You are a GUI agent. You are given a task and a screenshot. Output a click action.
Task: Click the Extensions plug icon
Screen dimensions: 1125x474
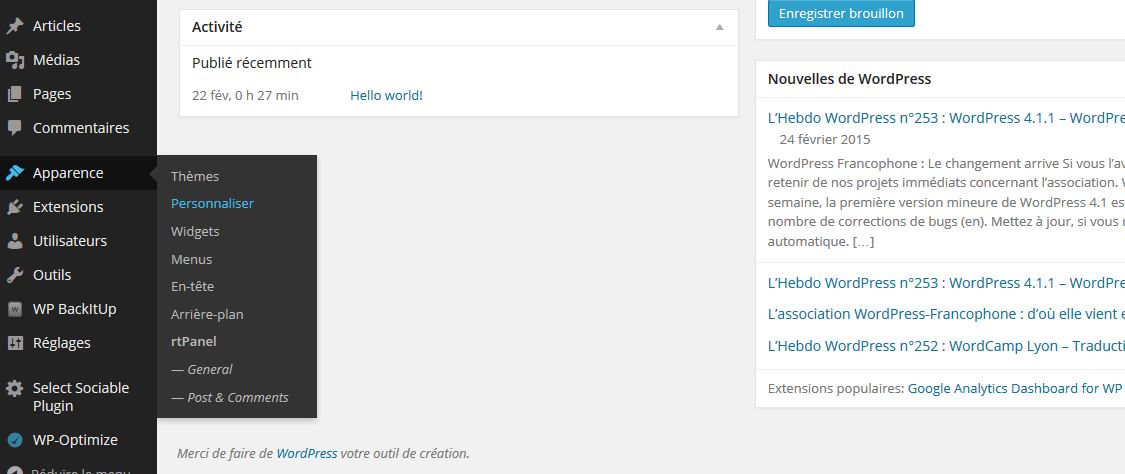[15, 207]
